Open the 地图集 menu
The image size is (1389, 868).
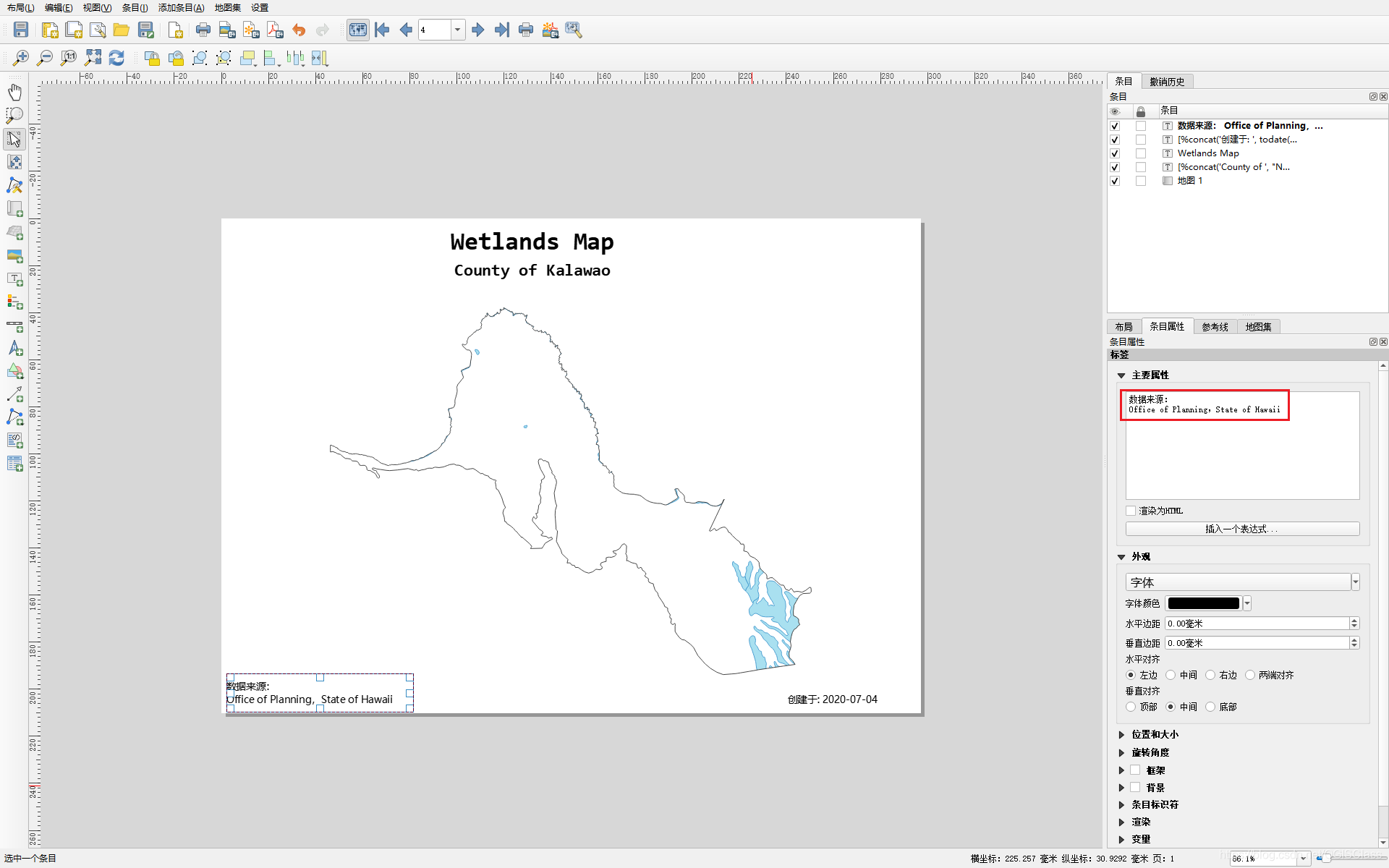[x=227, y=7]
